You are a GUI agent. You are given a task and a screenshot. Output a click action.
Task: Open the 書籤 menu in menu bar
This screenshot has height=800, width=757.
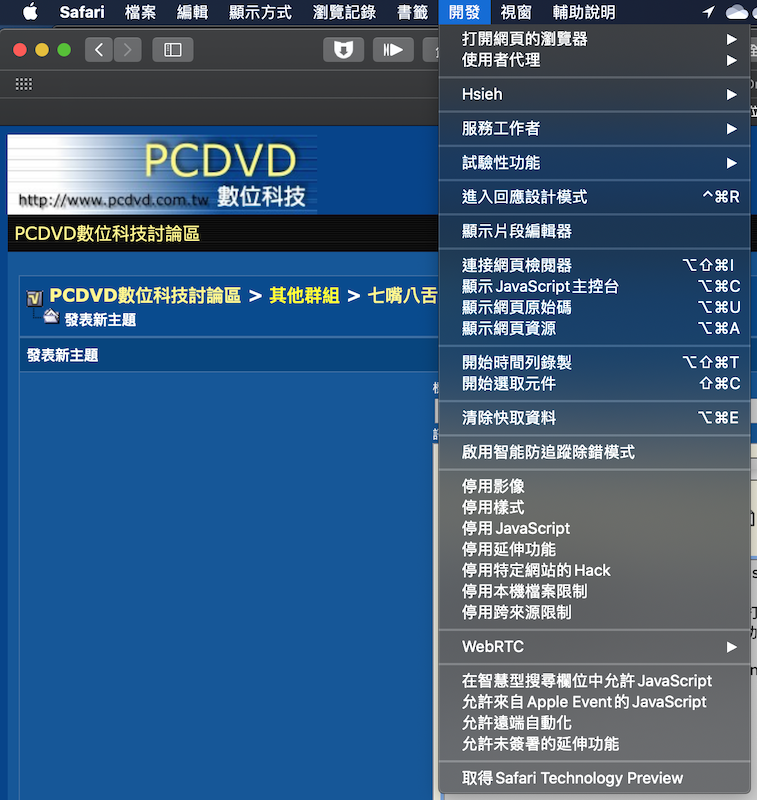coord(412,12)
